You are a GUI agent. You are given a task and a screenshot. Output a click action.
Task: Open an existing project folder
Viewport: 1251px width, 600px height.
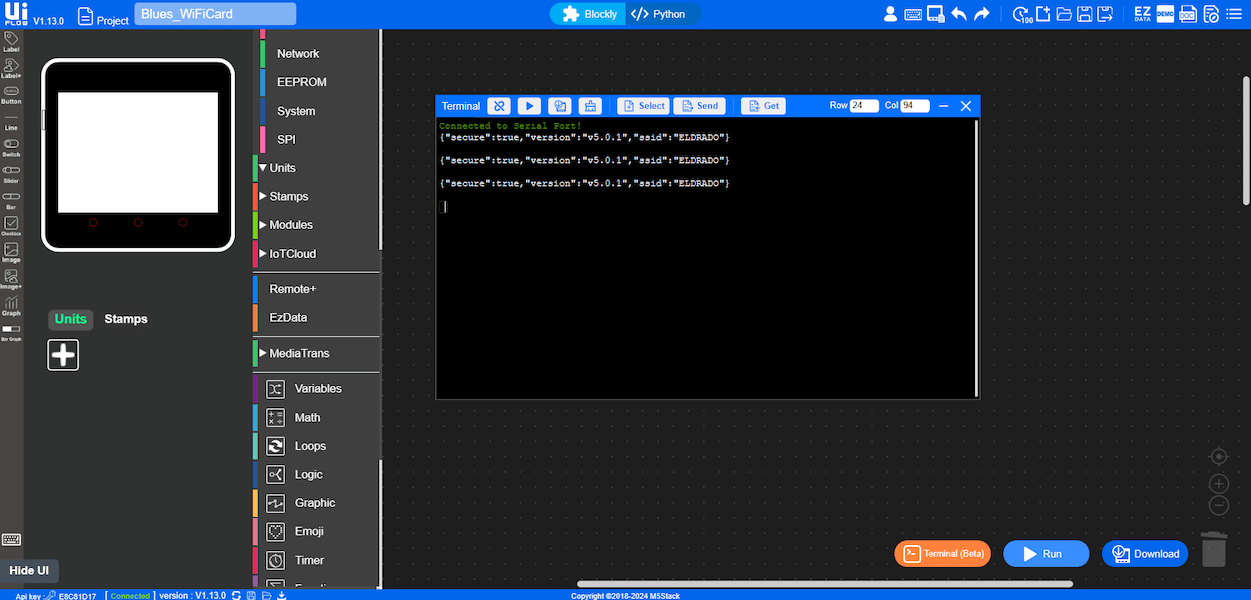point(1064,14)
